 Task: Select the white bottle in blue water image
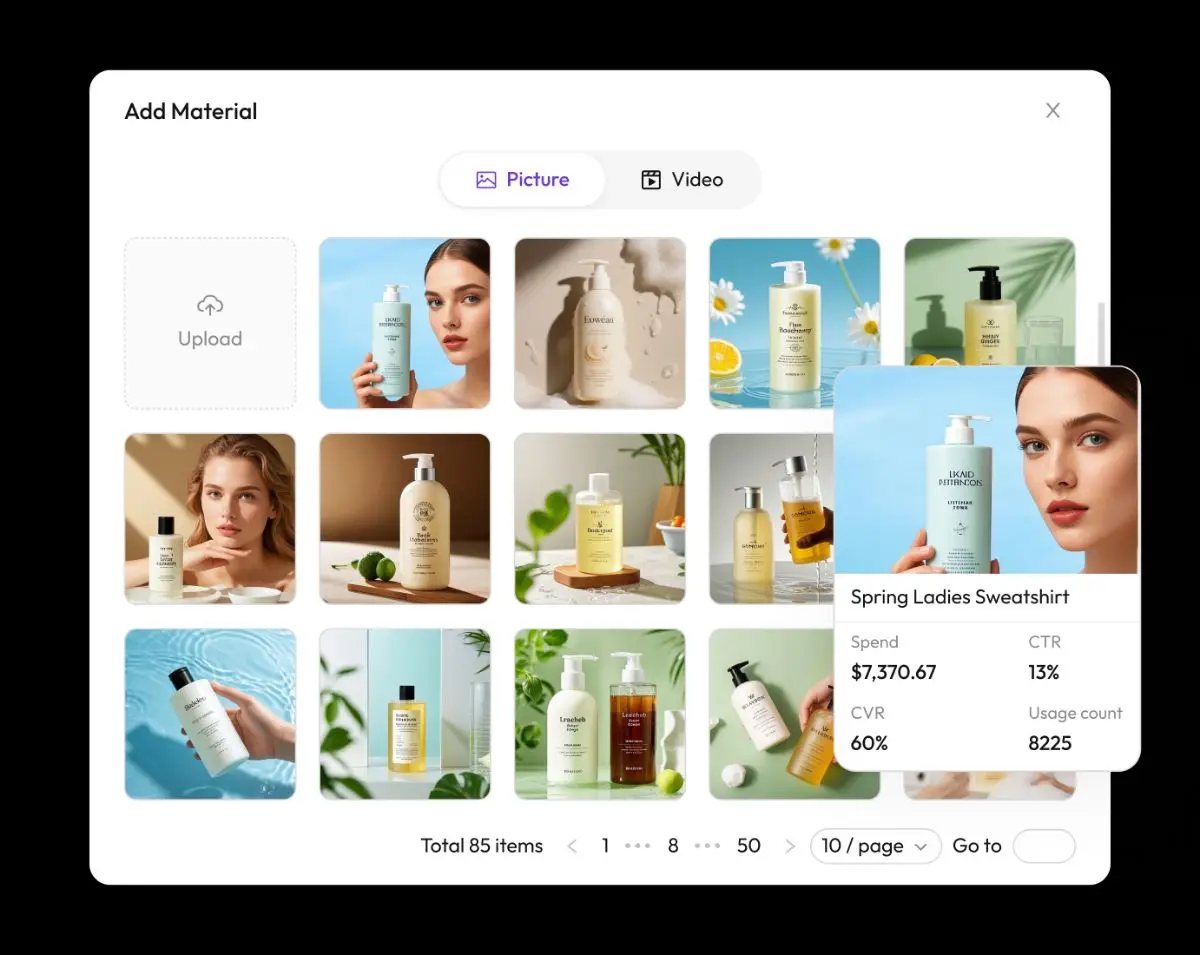[210, 714]
